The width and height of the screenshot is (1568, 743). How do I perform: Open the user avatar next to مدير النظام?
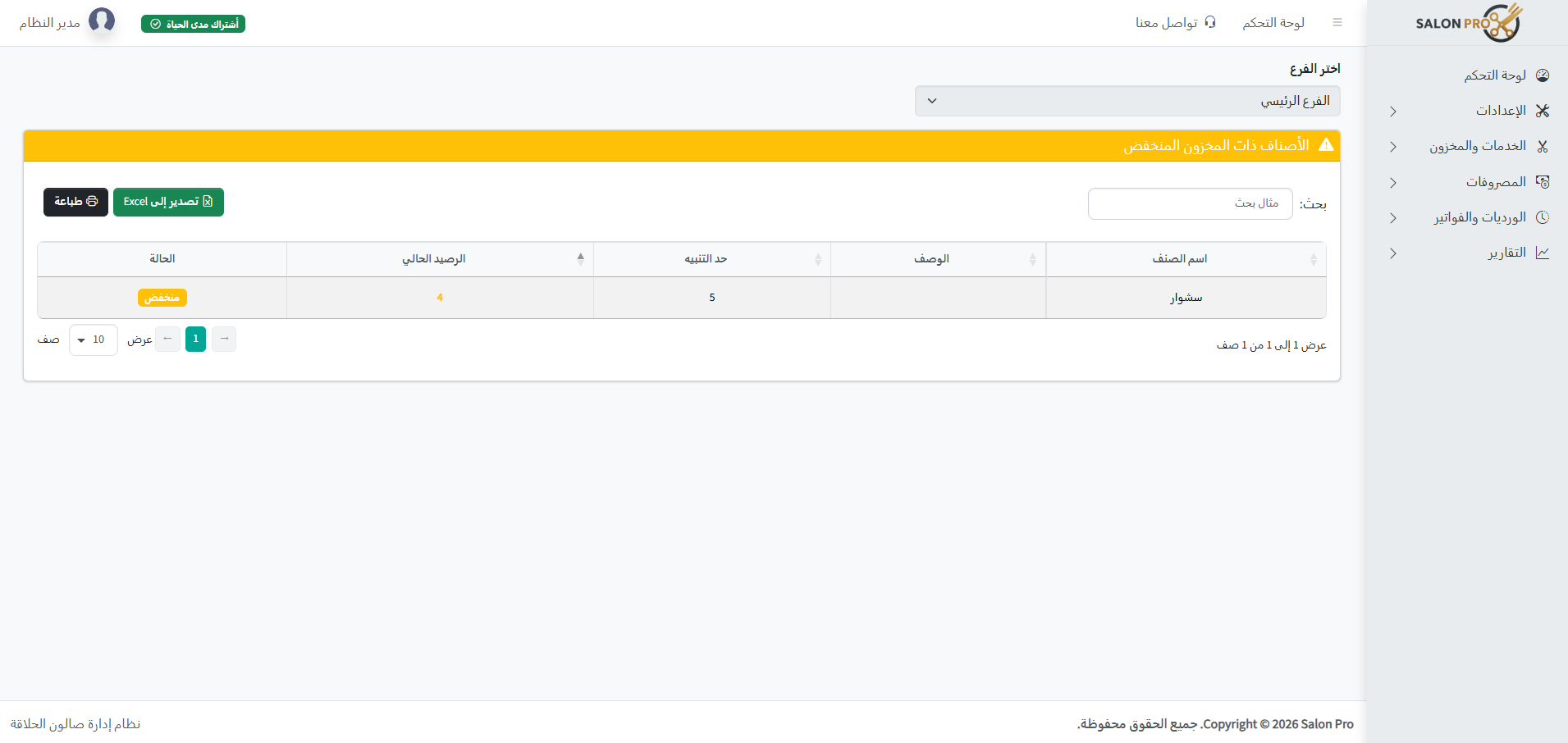tap(102, 21)
